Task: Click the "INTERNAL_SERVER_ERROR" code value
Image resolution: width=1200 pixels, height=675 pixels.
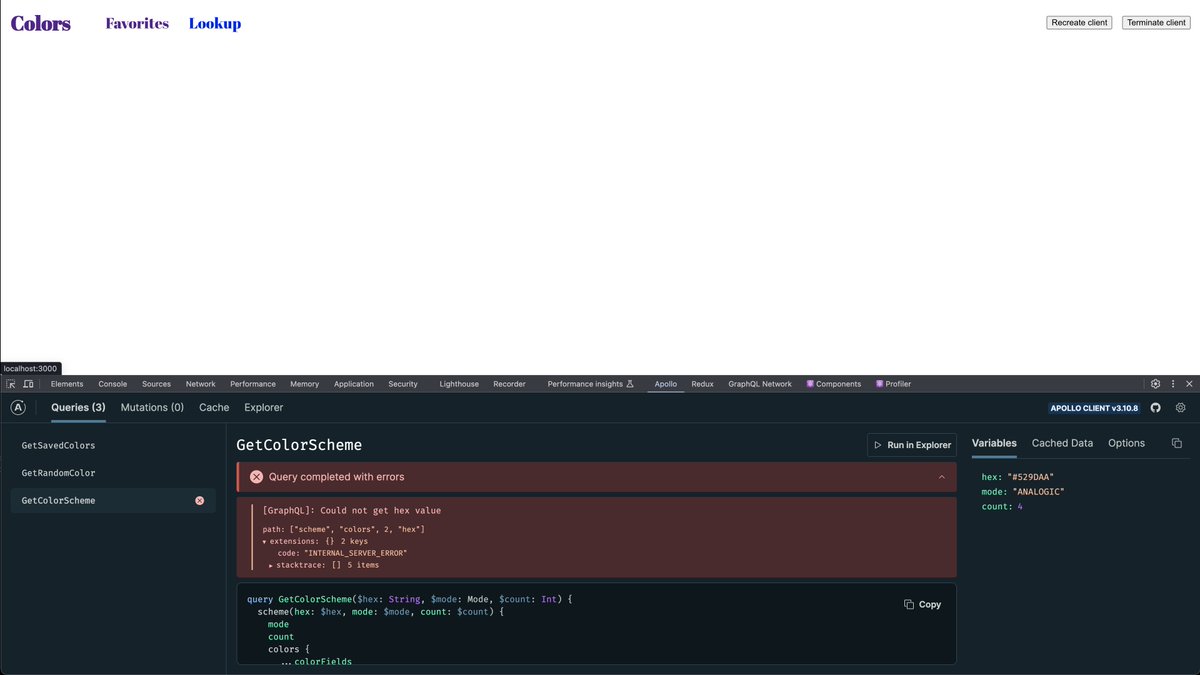Action: click(x=356, y=553)
